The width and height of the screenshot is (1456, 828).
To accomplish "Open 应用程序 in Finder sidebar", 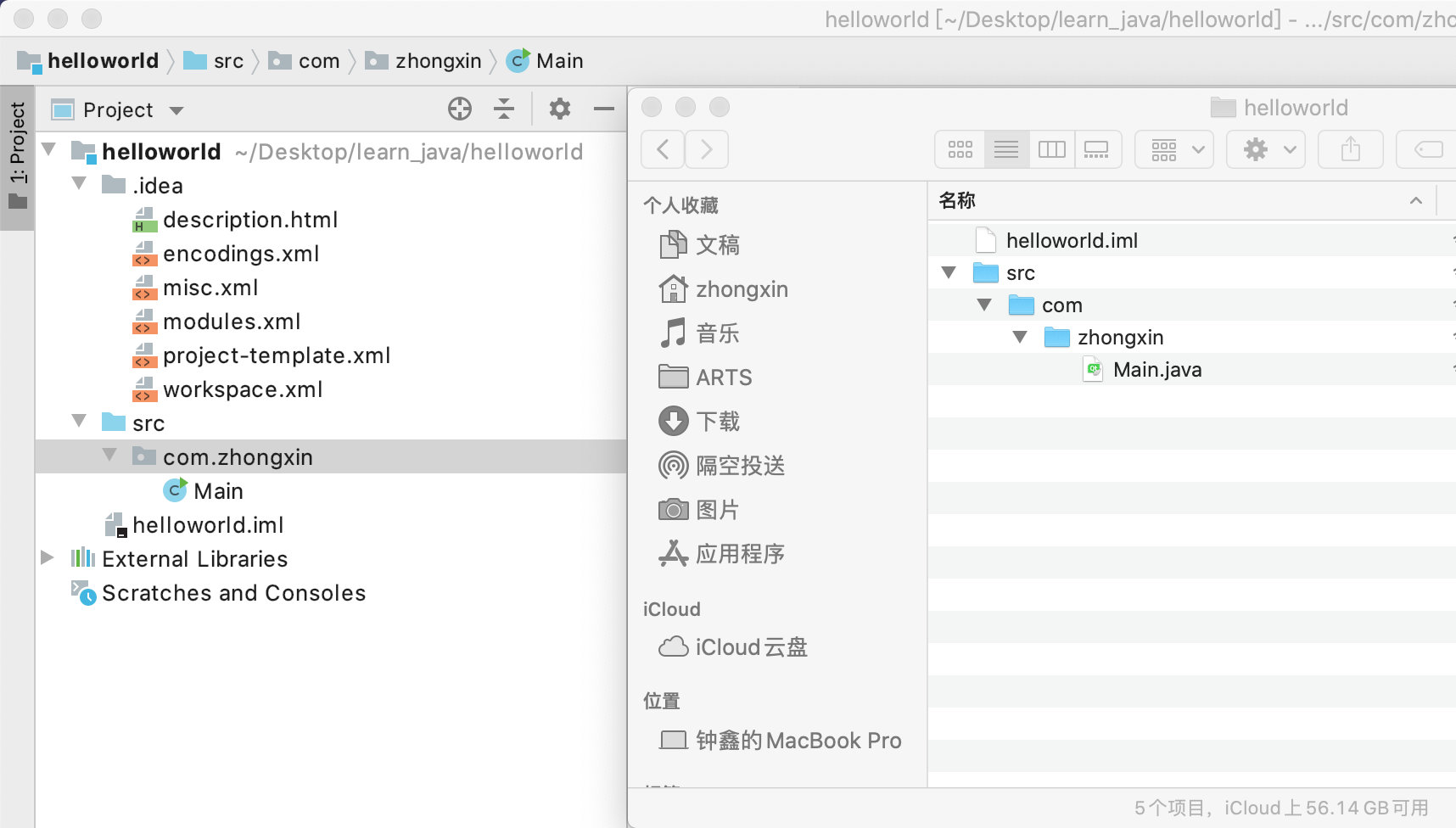I will point(722,554).
